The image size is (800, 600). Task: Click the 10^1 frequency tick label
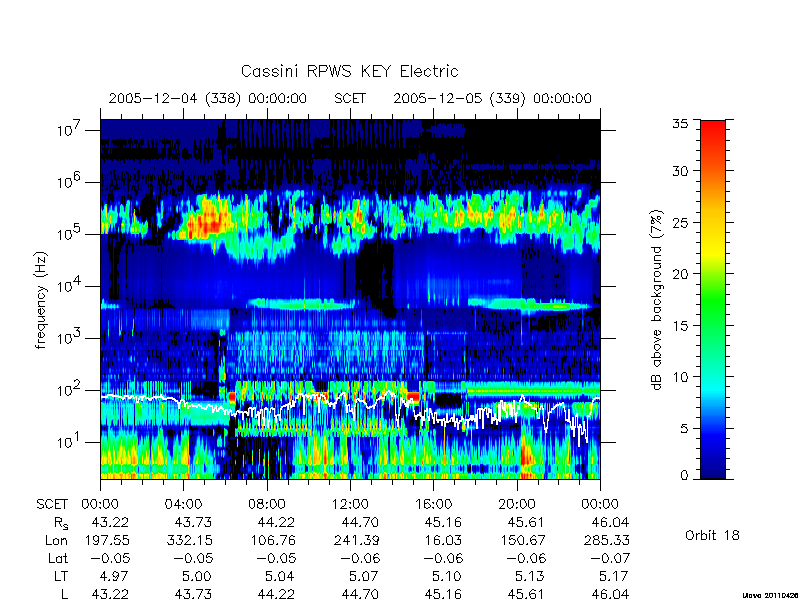coord(70,442)
